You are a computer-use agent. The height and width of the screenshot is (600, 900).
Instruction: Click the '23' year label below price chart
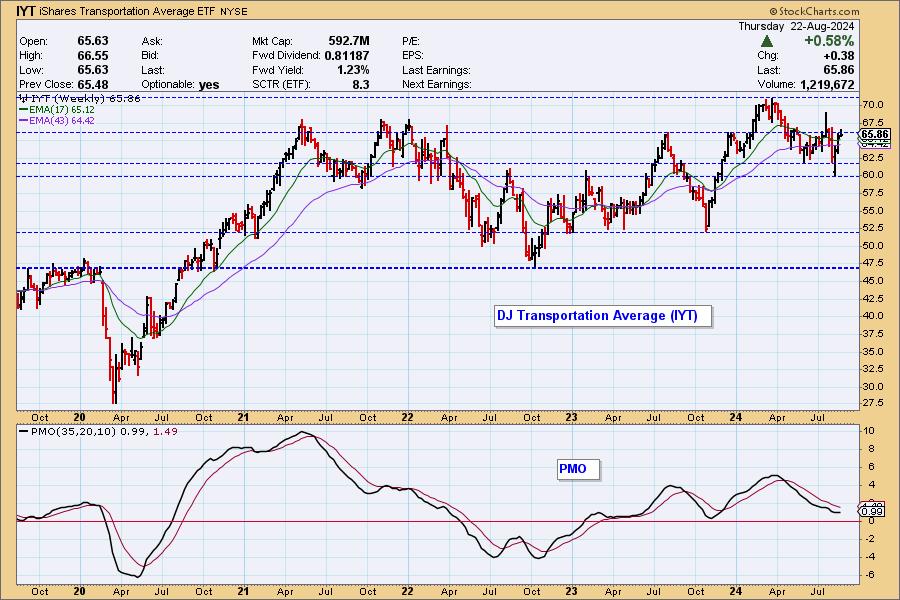click(x=571, y=417)
